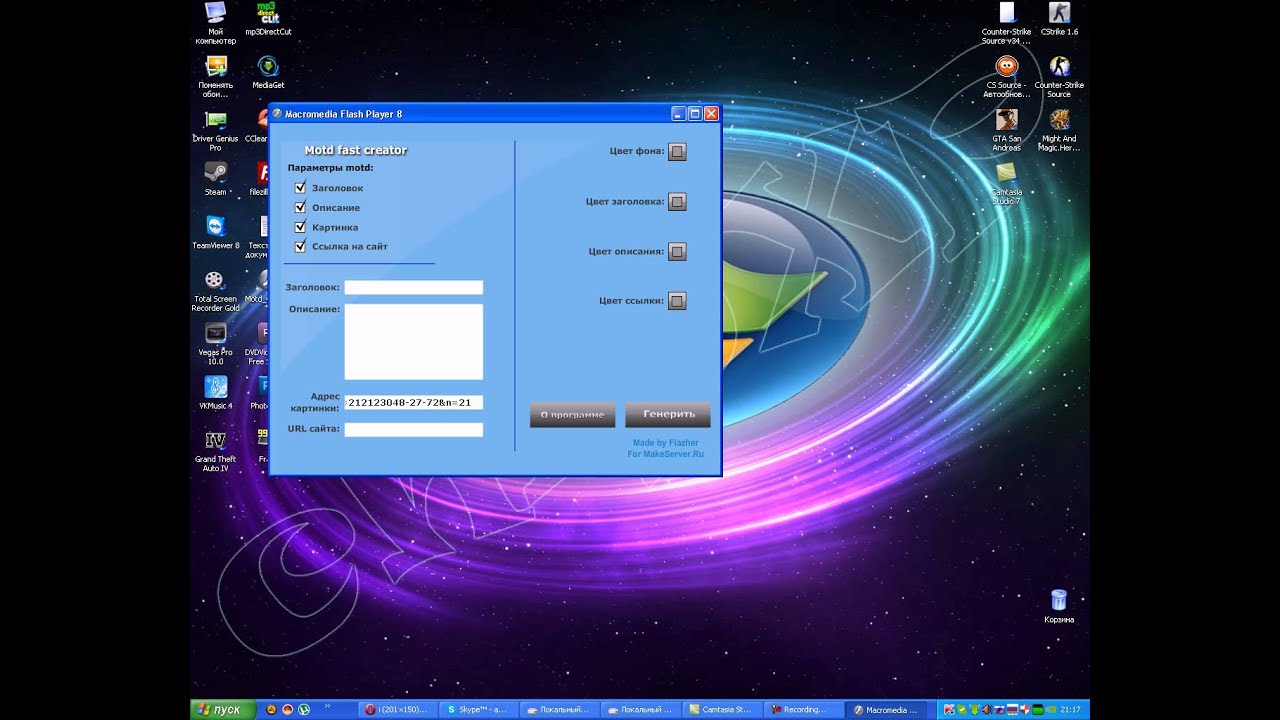The height and width of the screenshot is (720, 1280).
Task: Launch Vegas Pro 10.0 icon
Action: (215, 343)
